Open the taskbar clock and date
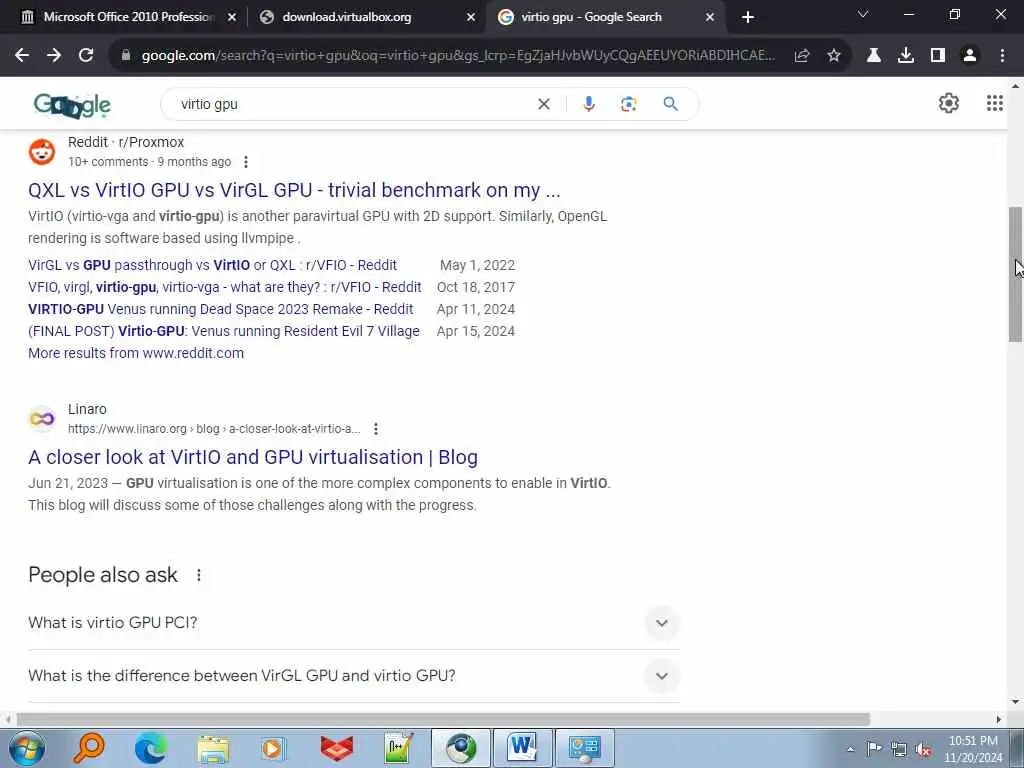The image size is (1024, 768). point(973,749)
